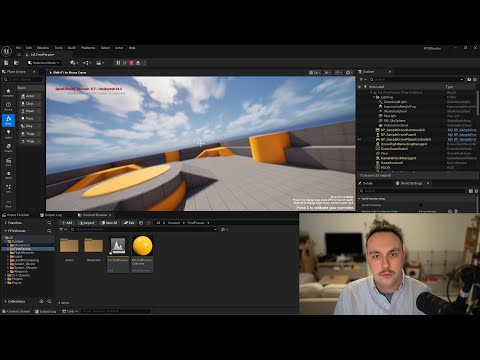Image resolution: width=480 pixels, height=360 pixels.
Task: Switch to the Output Log tab
Action: tap(51, 215)
